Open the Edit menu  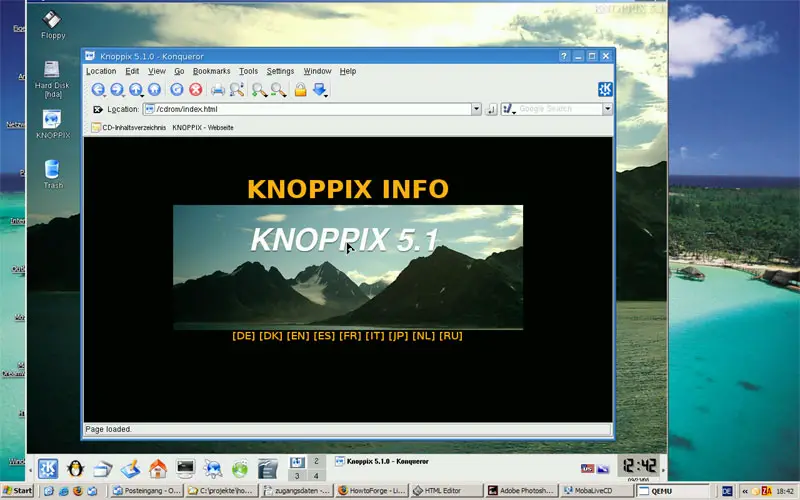pos(132,71)
